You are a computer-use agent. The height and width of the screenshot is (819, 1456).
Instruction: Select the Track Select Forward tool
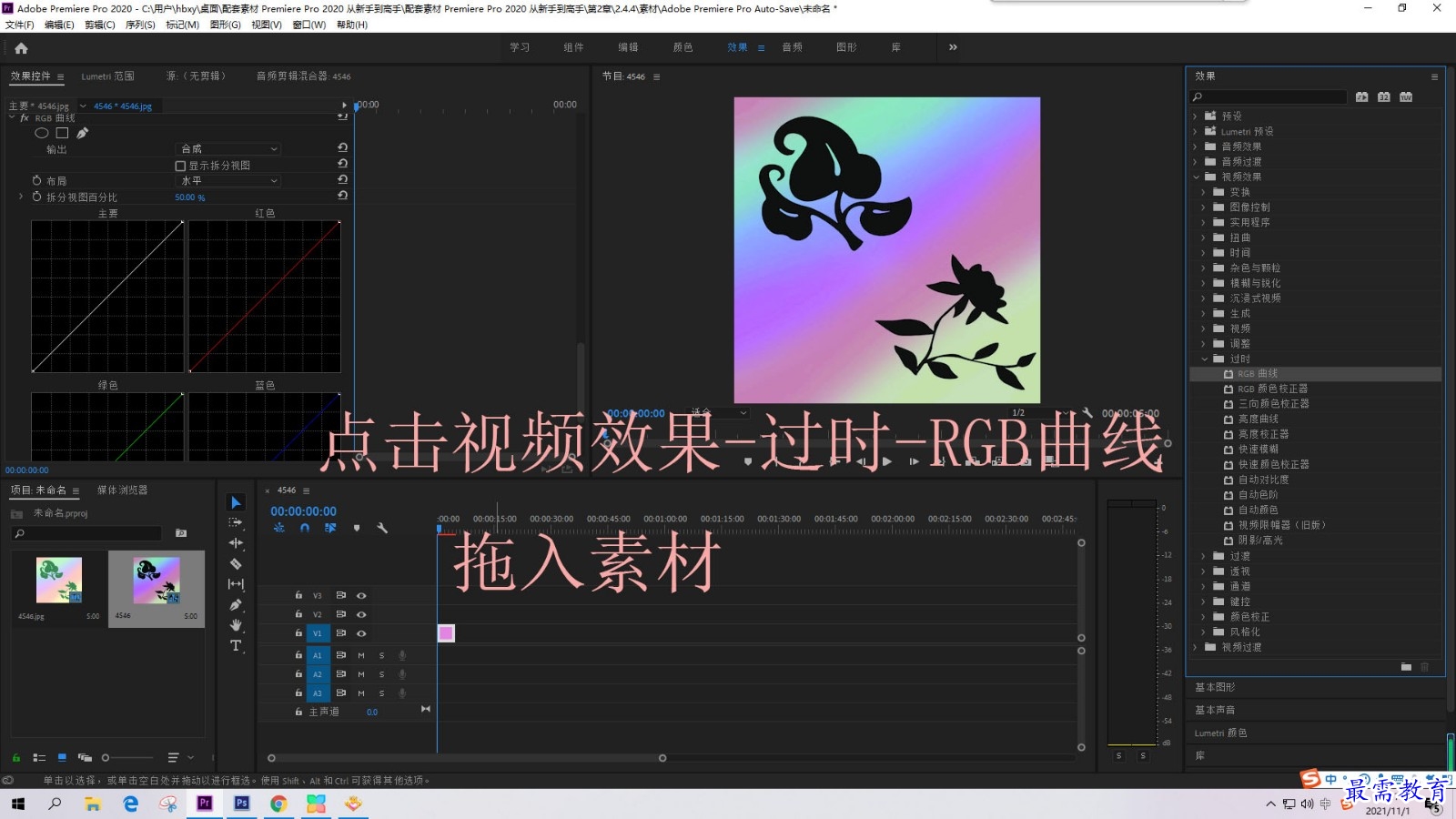(236, 522)
